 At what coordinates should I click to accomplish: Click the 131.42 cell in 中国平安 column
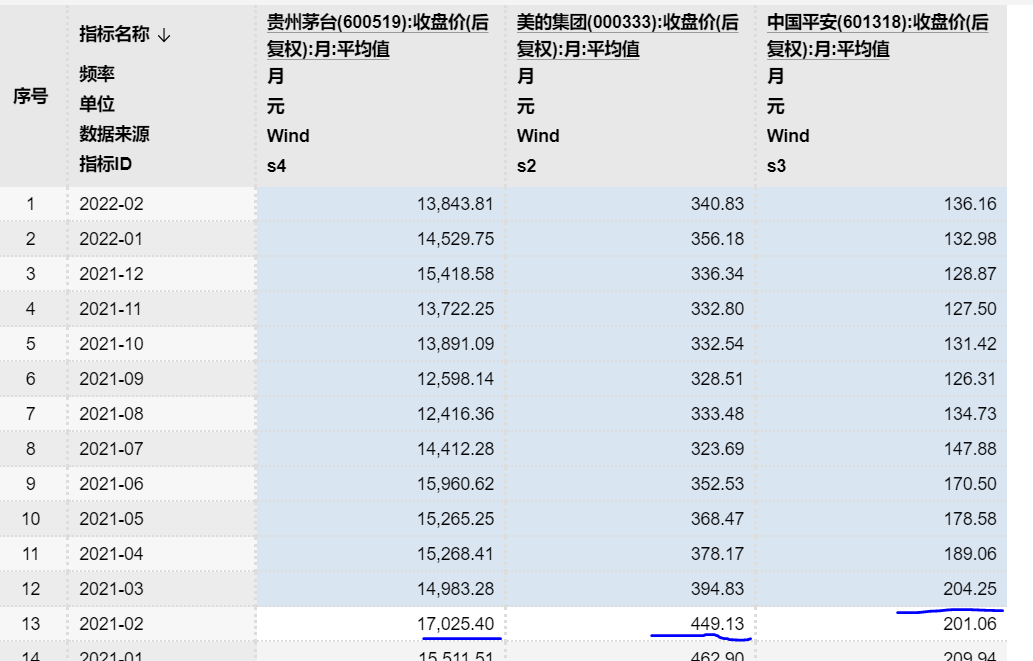coord(969,344)
